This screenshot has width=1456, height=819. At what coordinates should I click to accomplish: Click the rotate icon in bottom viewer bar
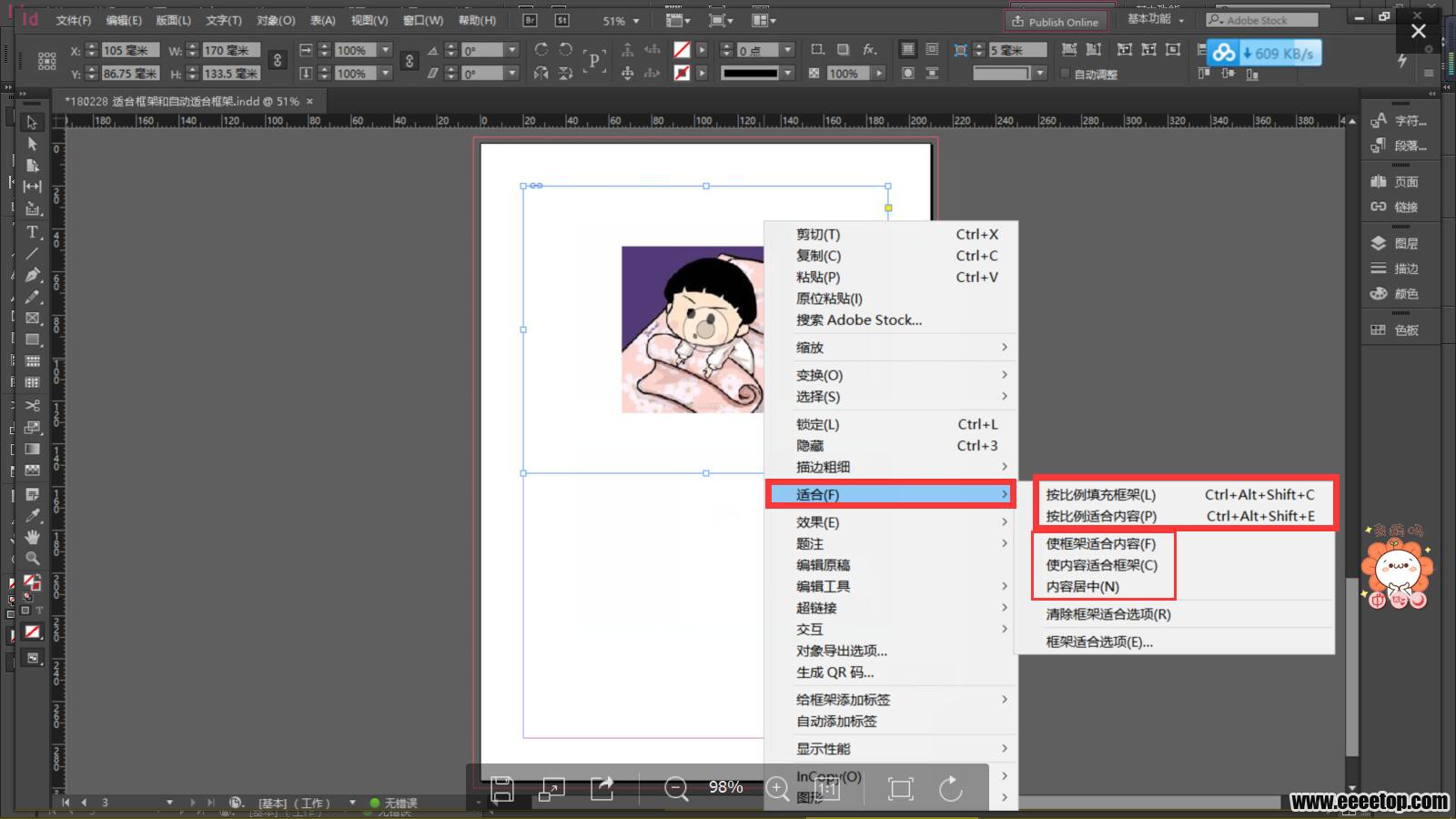click(951, 788)
